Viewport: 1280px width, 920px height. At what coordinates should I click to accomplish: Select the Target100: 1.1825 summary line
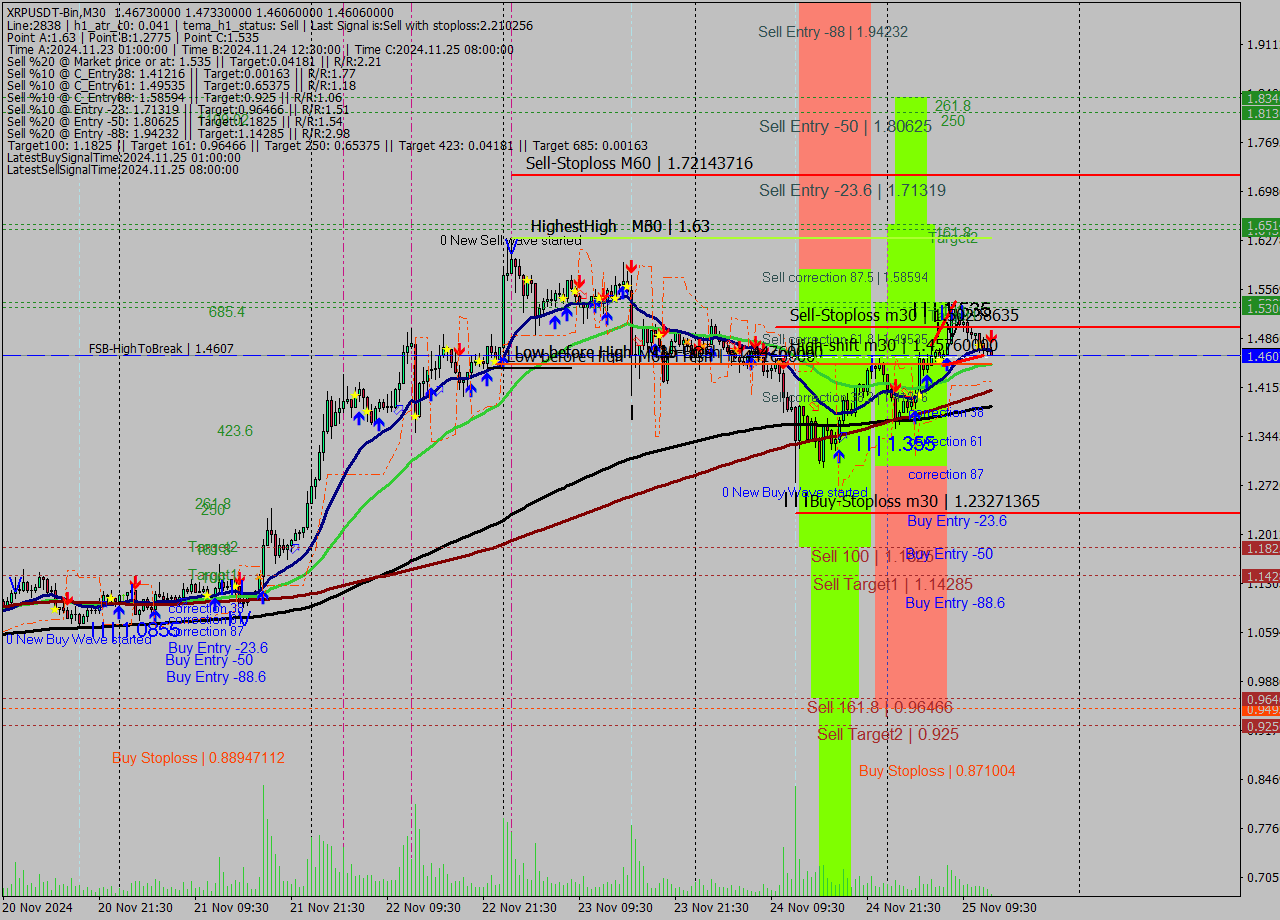pos(327,147)
